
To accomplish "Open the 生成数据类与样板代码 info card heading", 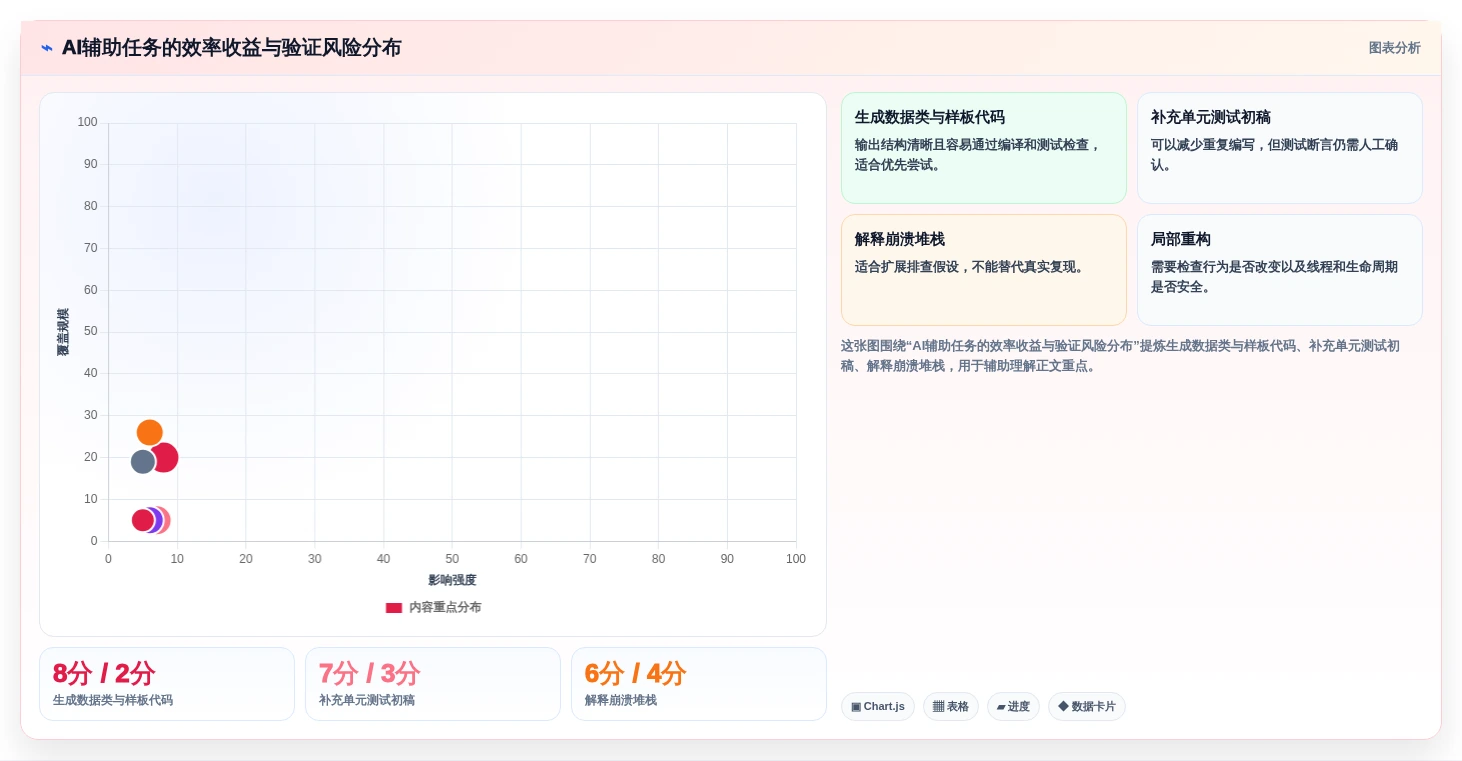I will pyautogui.click(x=929, y=117).
